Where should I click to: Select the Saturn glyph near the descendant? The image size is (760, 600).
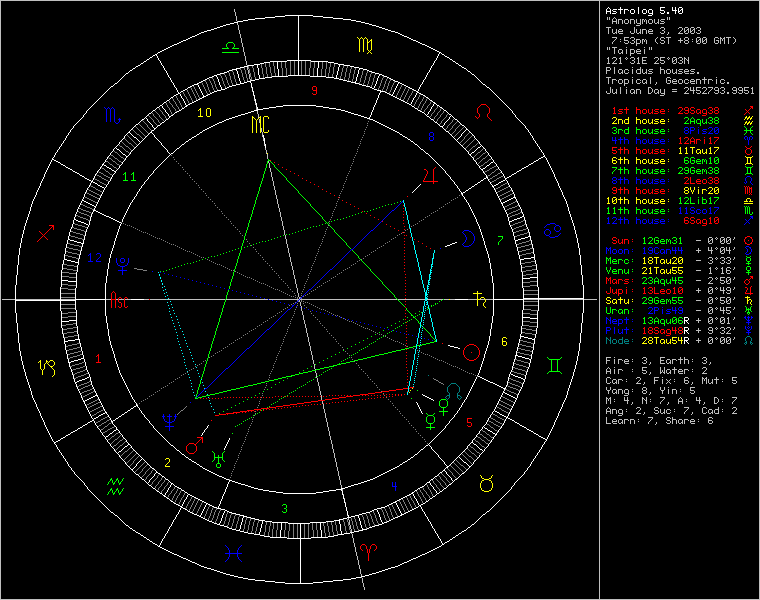(481, 298)
